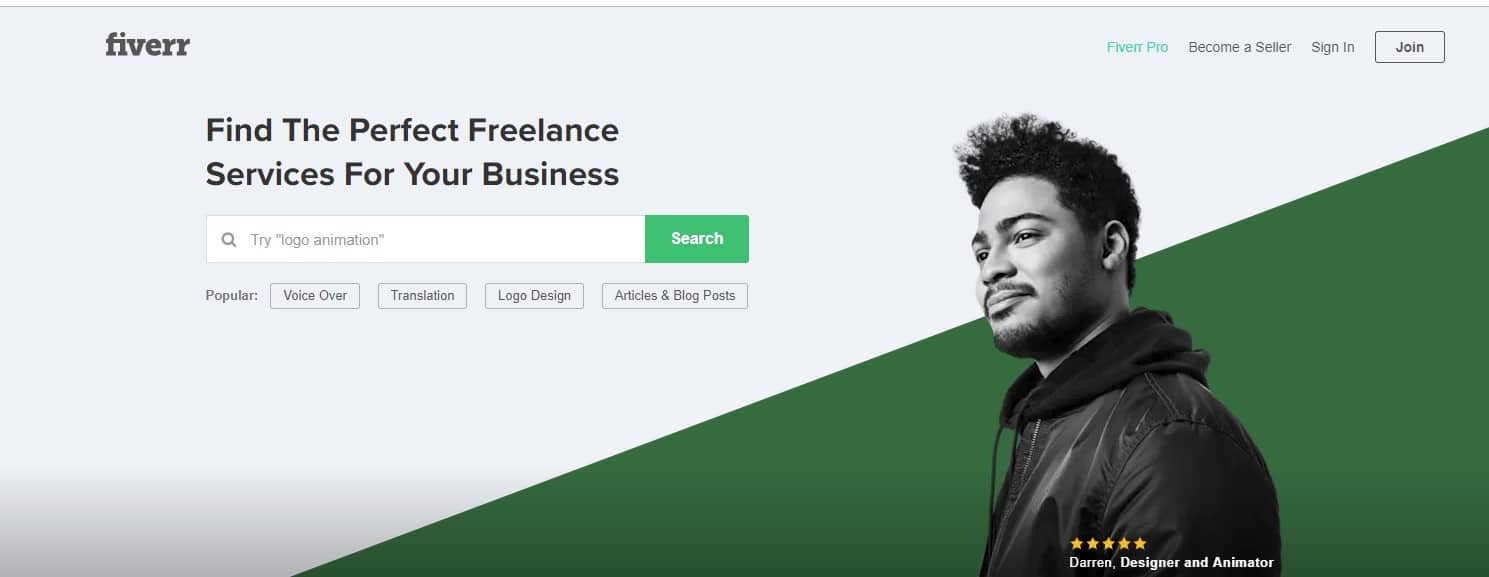The height and width of the screenshot is (577, 1489).
Task: Choose the Translation popular tag
Action: pyautogui.click(x=422, y=296)
